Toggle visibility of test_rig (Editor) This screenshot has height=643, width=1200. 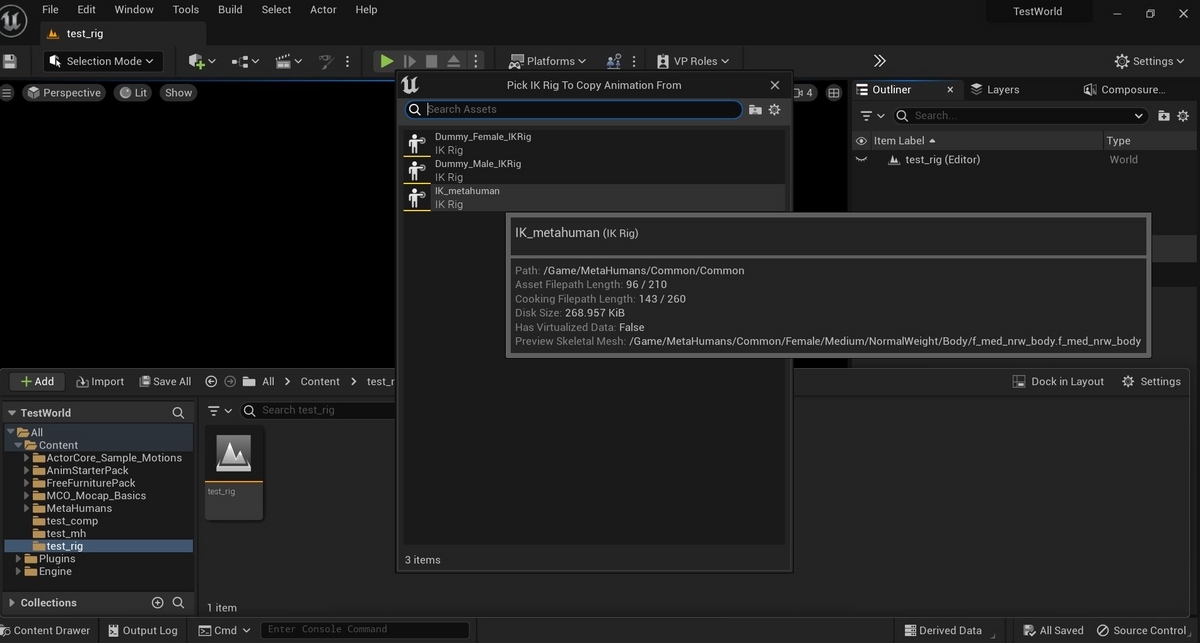coord(861,159)
